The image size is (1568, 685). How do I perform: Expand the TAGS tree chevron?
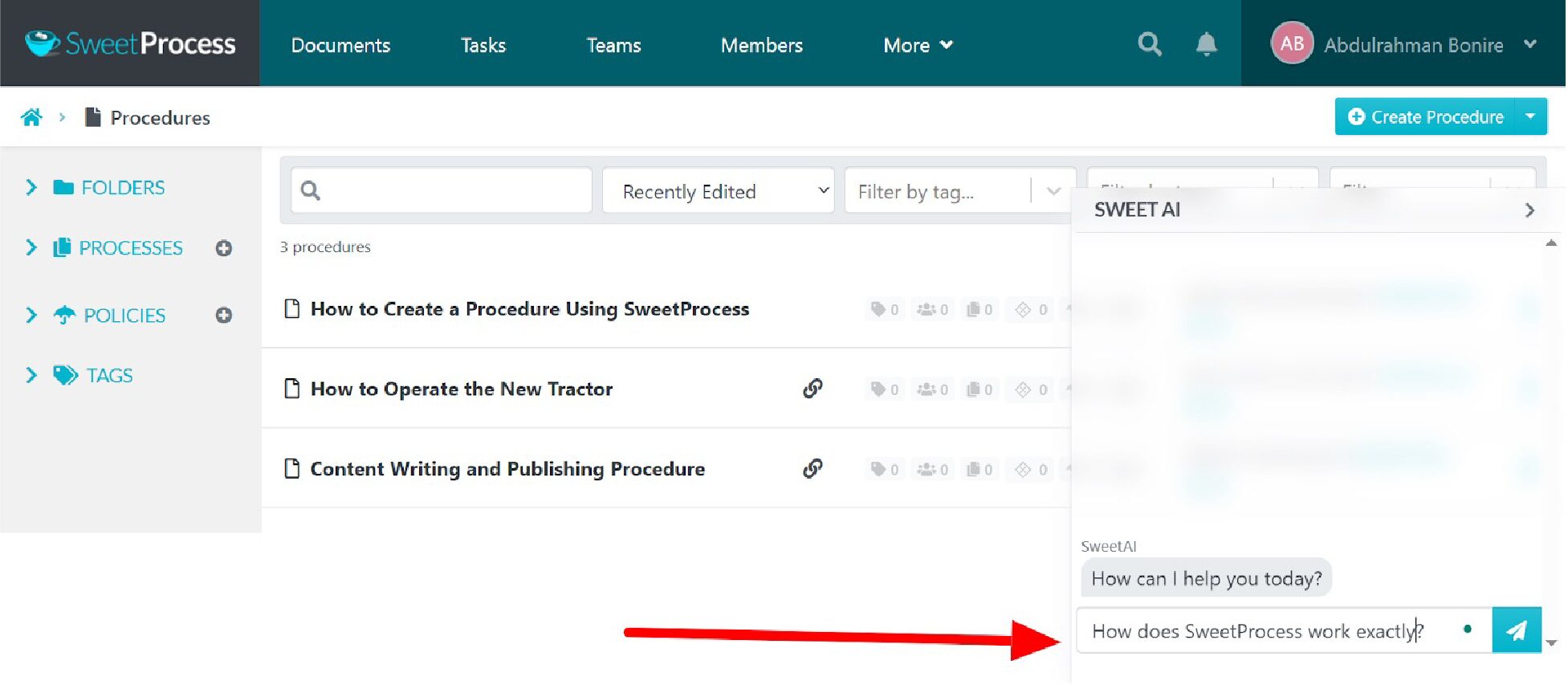click(x=31, y=375)
